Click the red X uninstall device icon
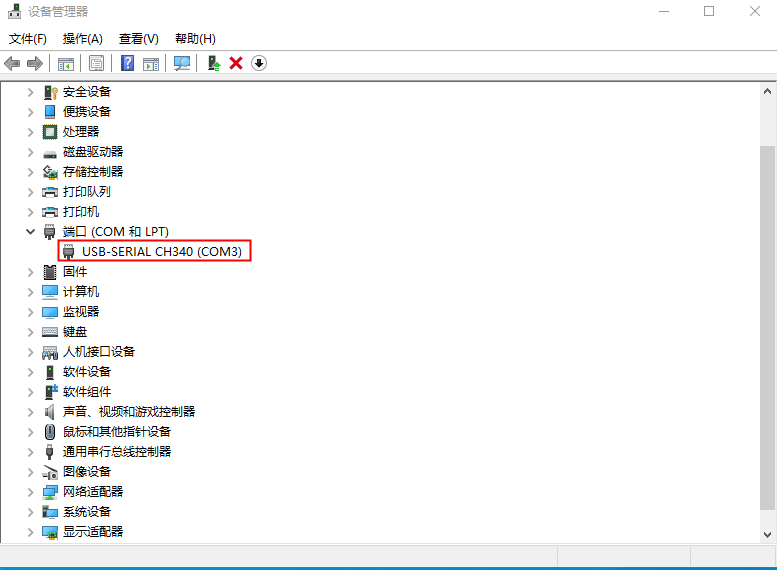This screenshot has width=777, height=570. [x=236, y=63]
